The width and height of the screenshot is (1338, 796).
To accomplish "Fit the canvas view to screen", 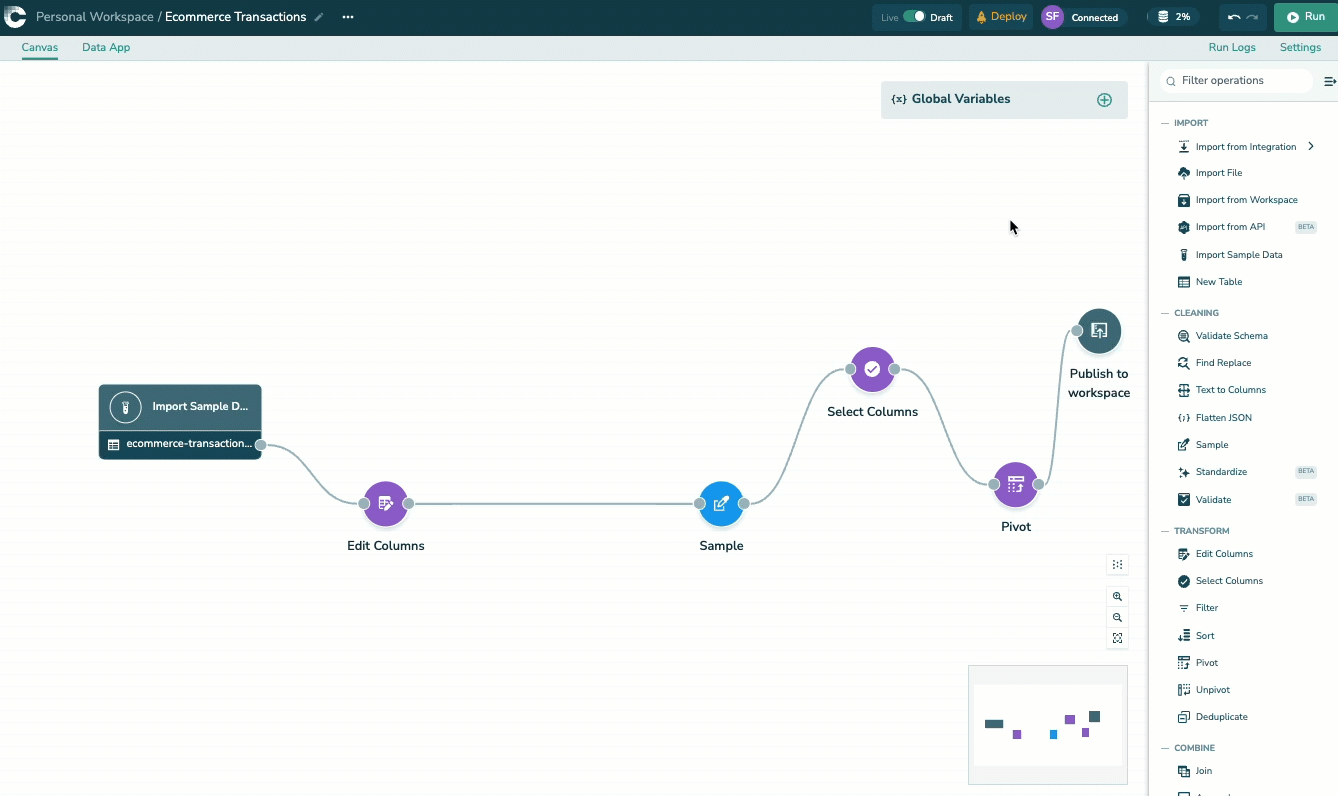I will click(x=1117, y=639).
